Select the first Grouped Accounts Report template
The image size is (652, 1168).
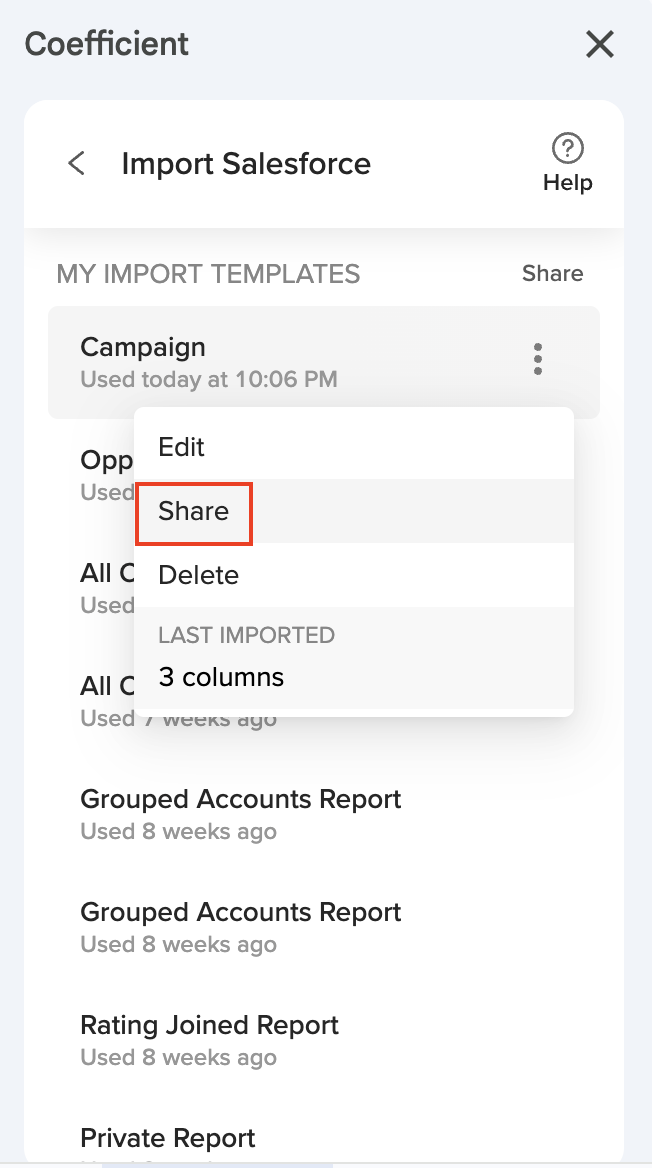pyautogui.click(x=240, y=799)
